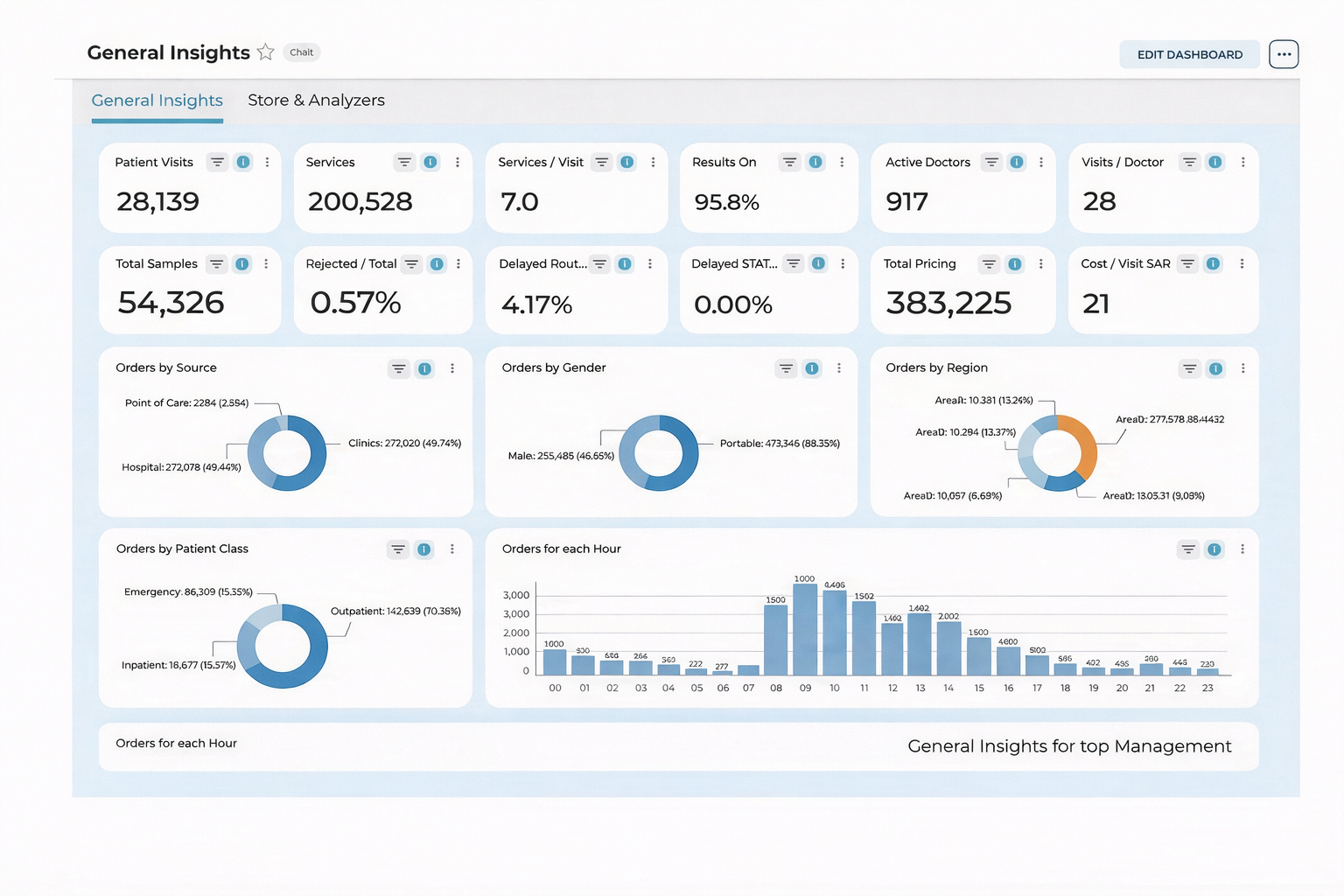Click info icon on Cost / Visit SAR

pos(1214,264)
